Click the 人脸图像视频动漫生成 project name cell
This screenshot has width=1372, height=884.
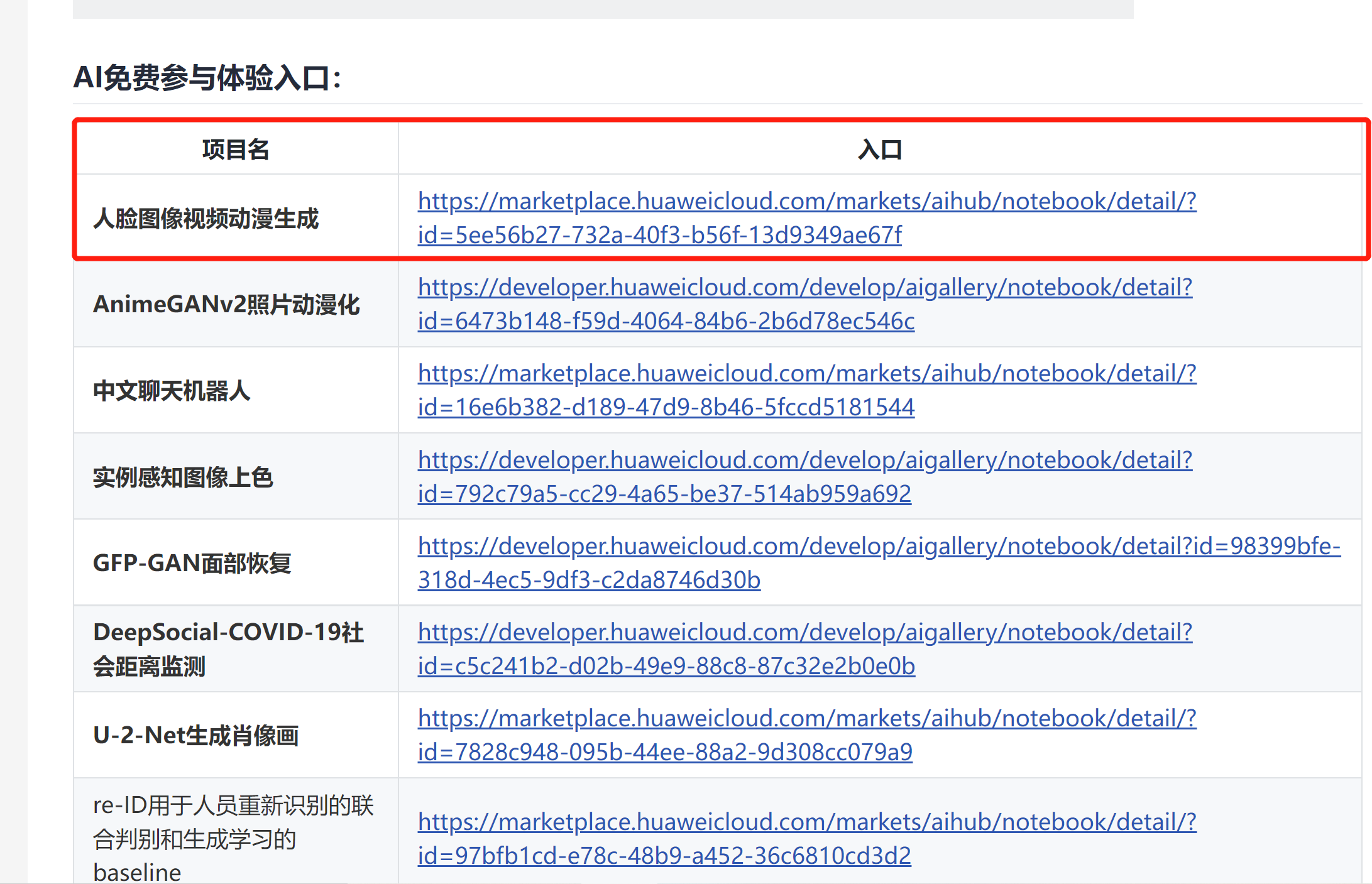tap(206, 219)
